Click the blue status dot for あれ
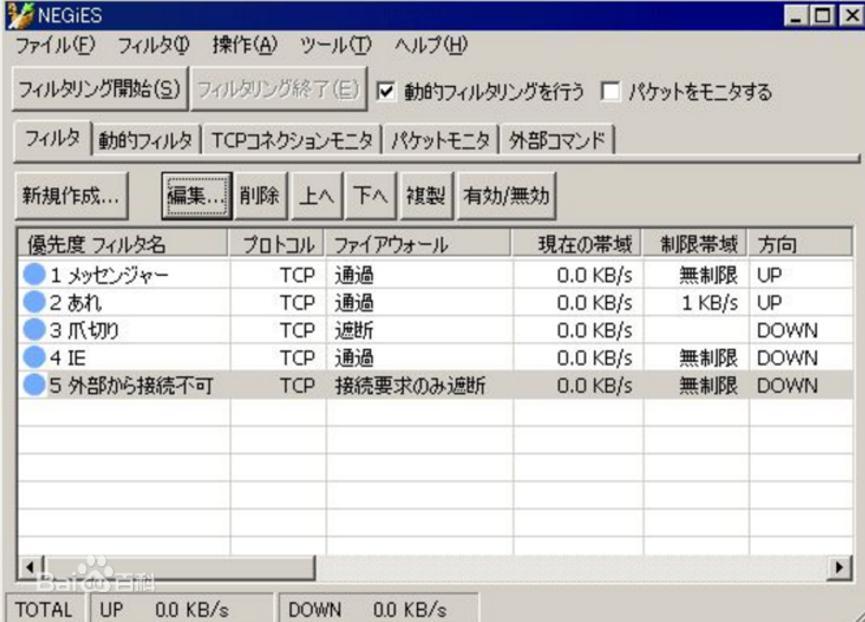Screen dimensions: 865x622 pyautogui.click(x=34, y=302)
